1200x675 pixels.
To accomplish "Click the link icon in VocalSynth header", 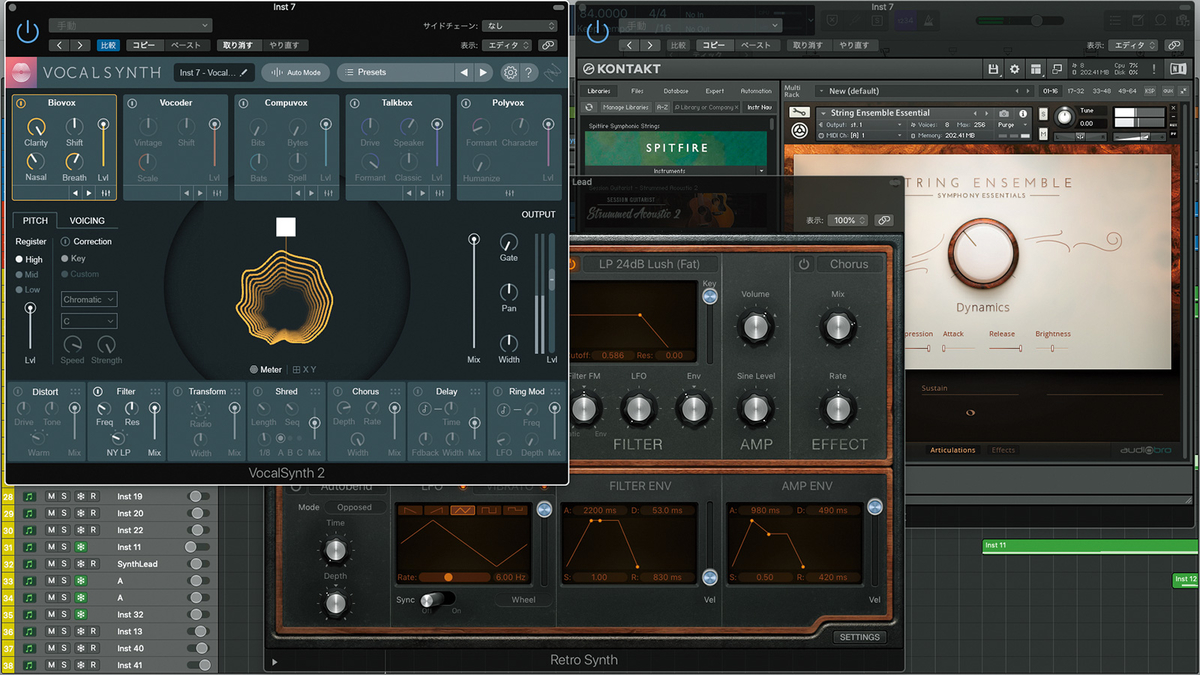I will coord(548,45).
